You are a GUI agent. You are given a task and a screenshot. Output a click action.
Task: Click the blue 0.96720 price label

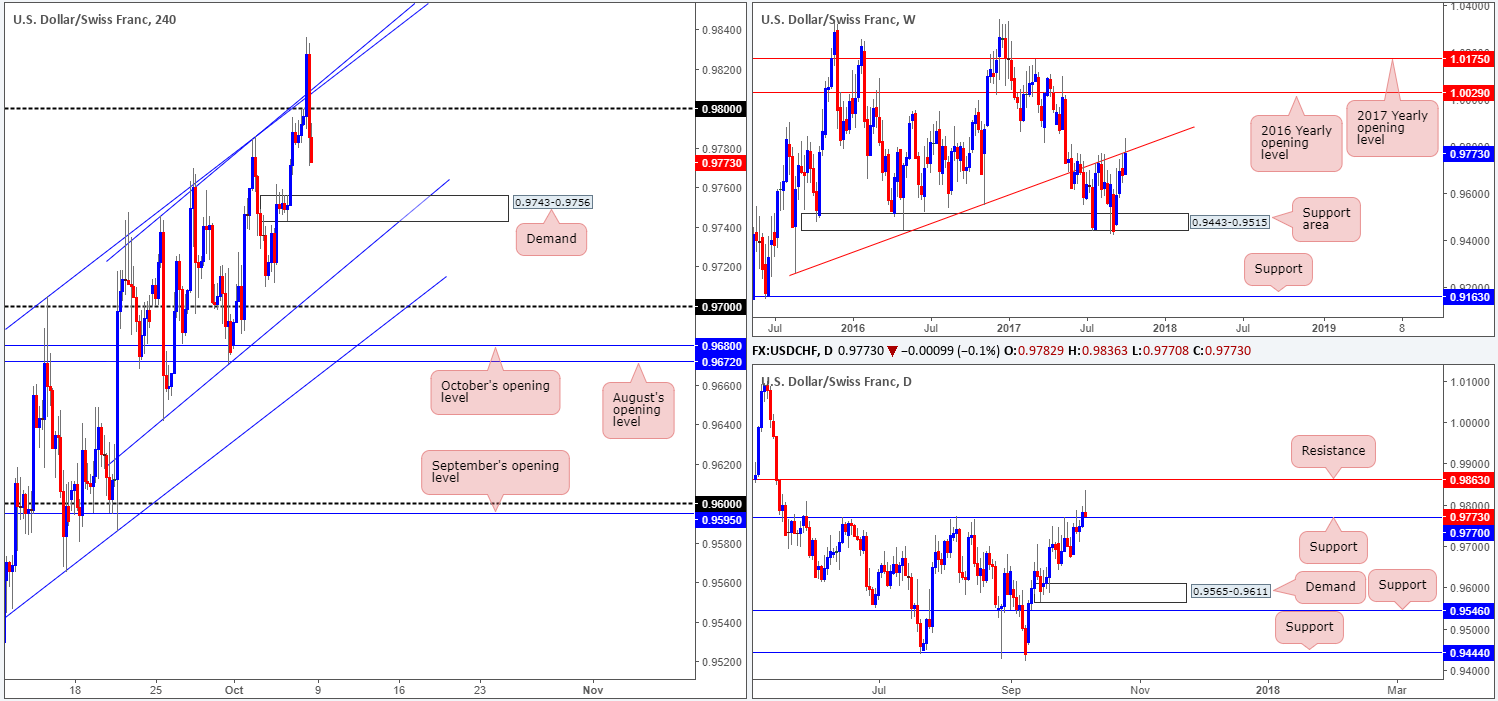(x=721, y=360)
